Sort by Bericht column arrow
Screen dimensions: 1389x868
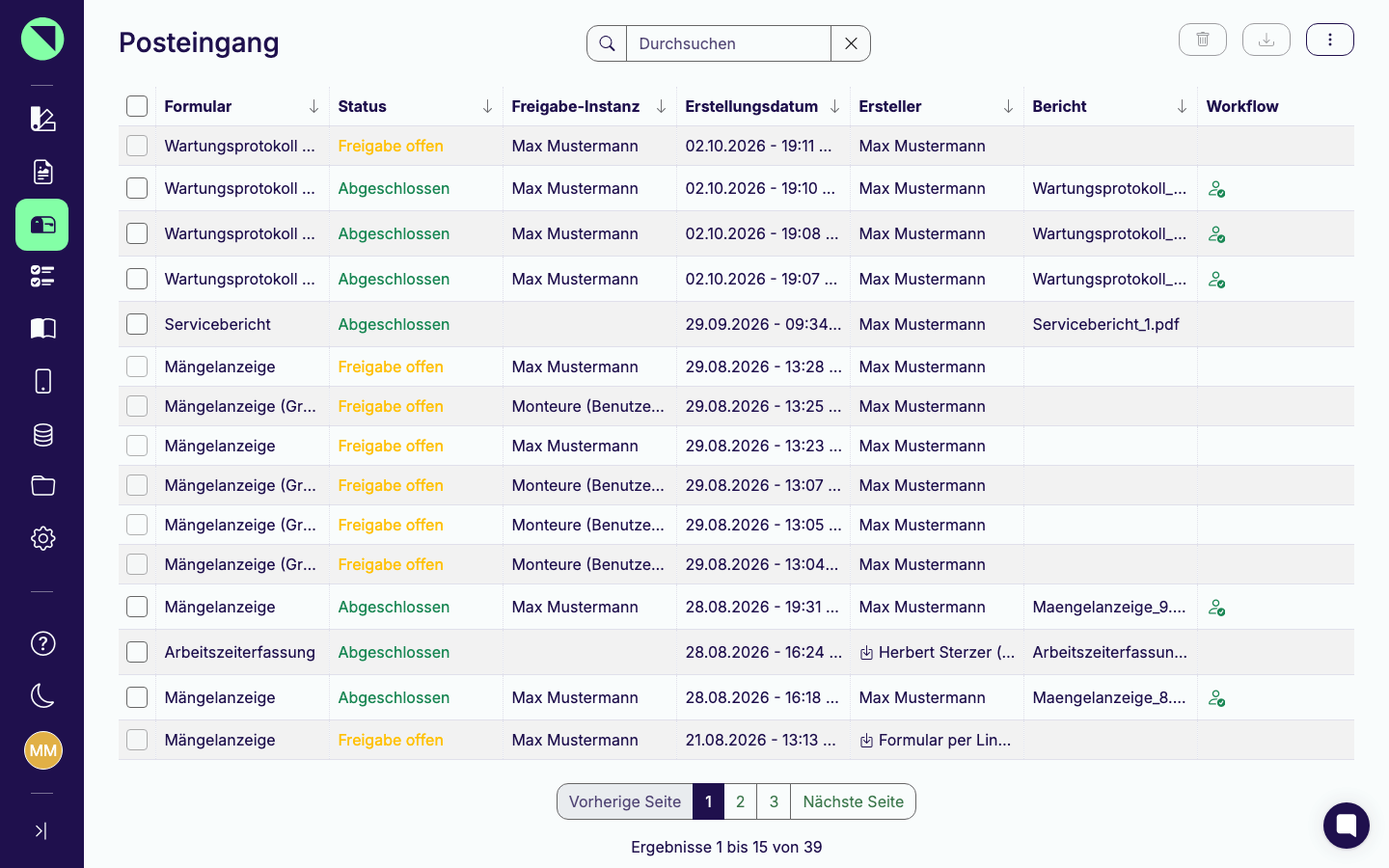[x=1182, y=106]
